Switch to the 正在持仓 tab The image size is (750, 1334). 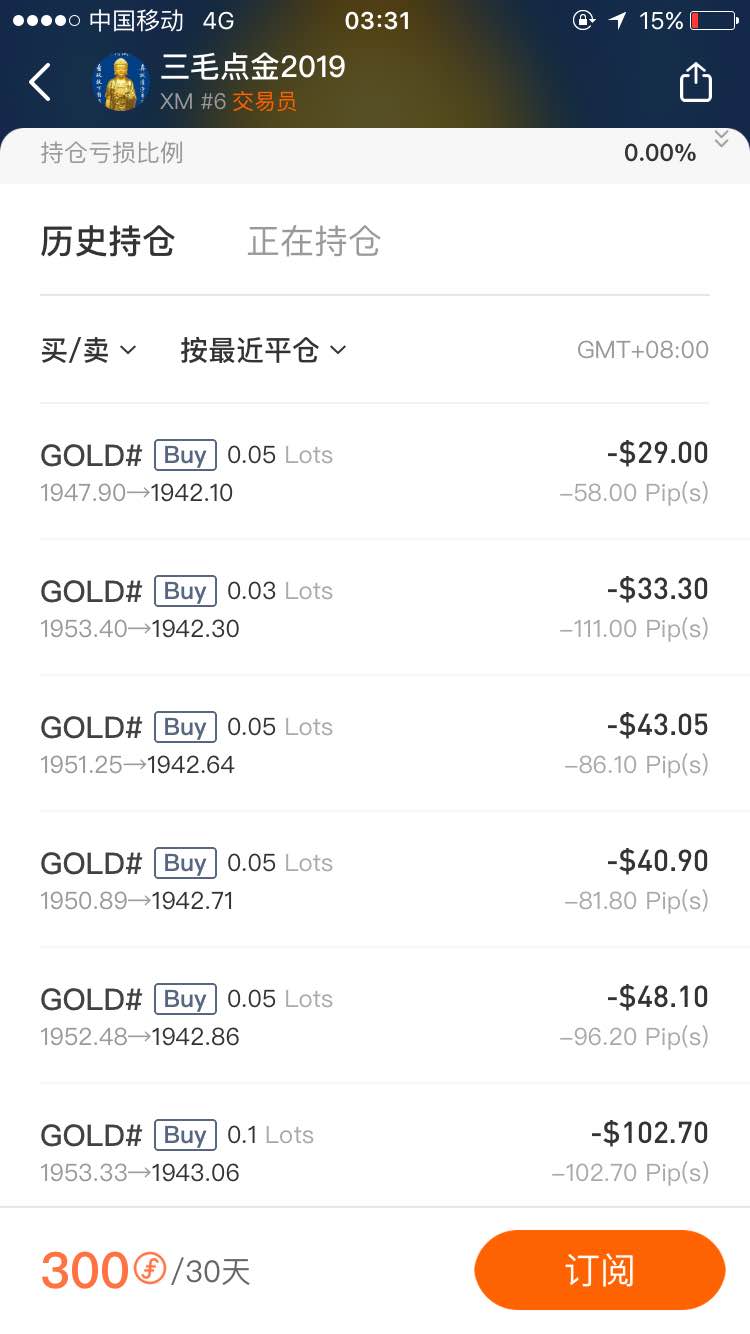click(314, 242)
